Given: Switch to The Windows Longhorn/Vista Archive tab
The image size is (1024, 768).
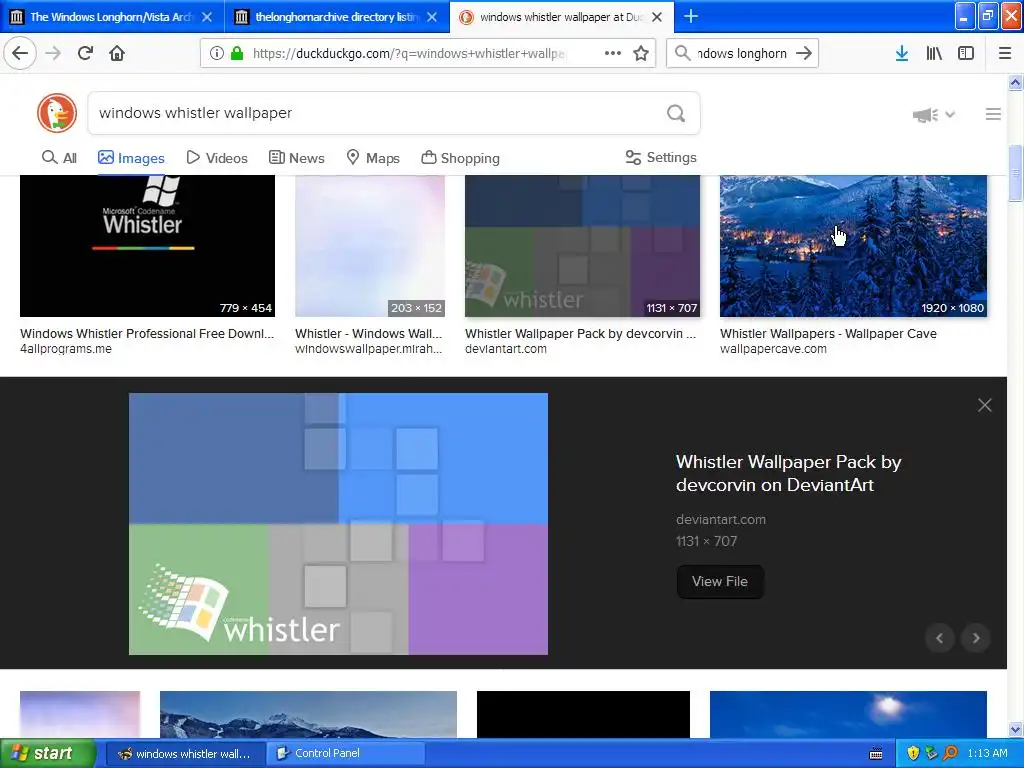Looking at the screenshot, I should [x=112, y=17].
